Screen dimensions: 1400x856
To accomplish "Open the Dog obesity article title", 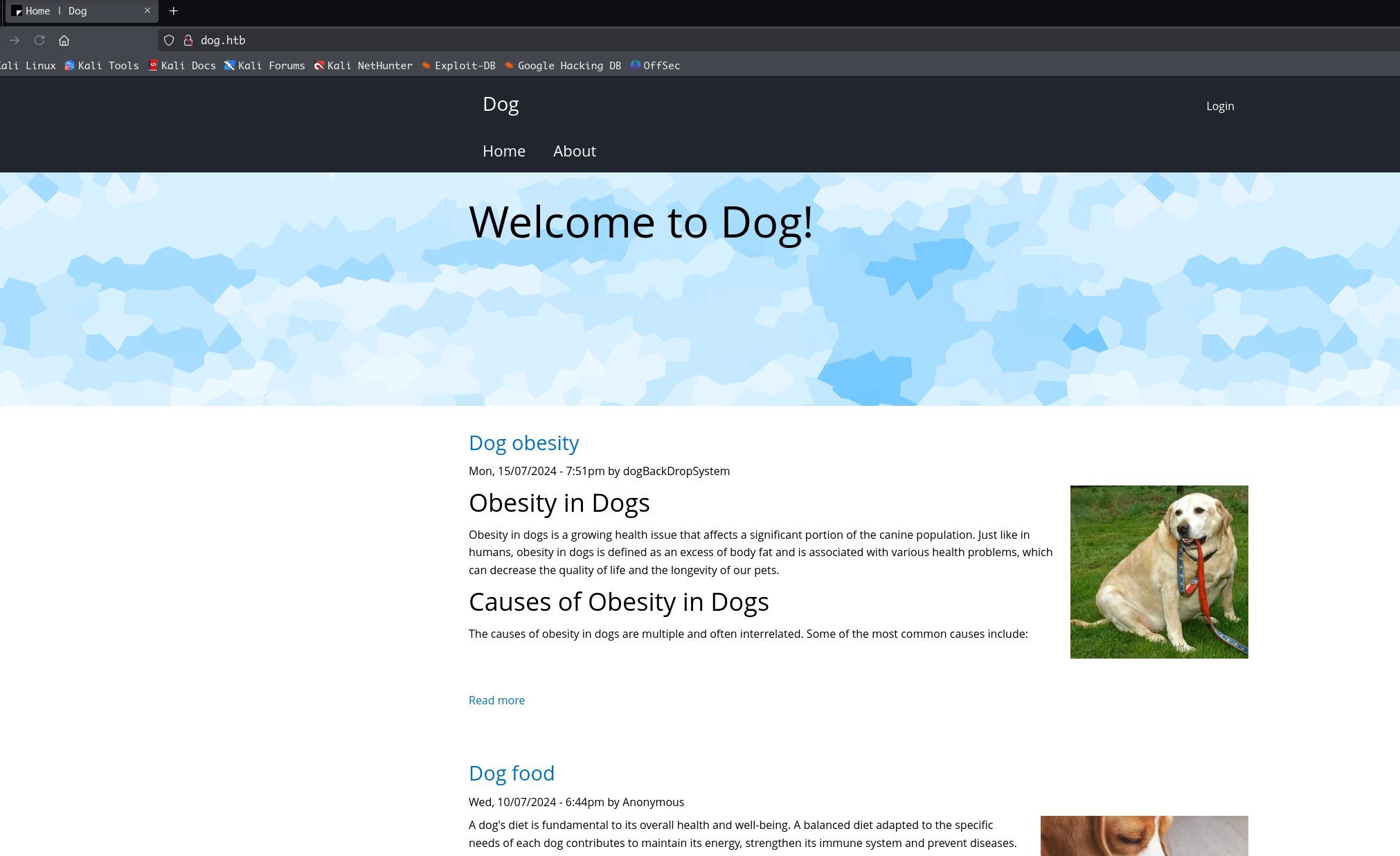I will 523,443.
